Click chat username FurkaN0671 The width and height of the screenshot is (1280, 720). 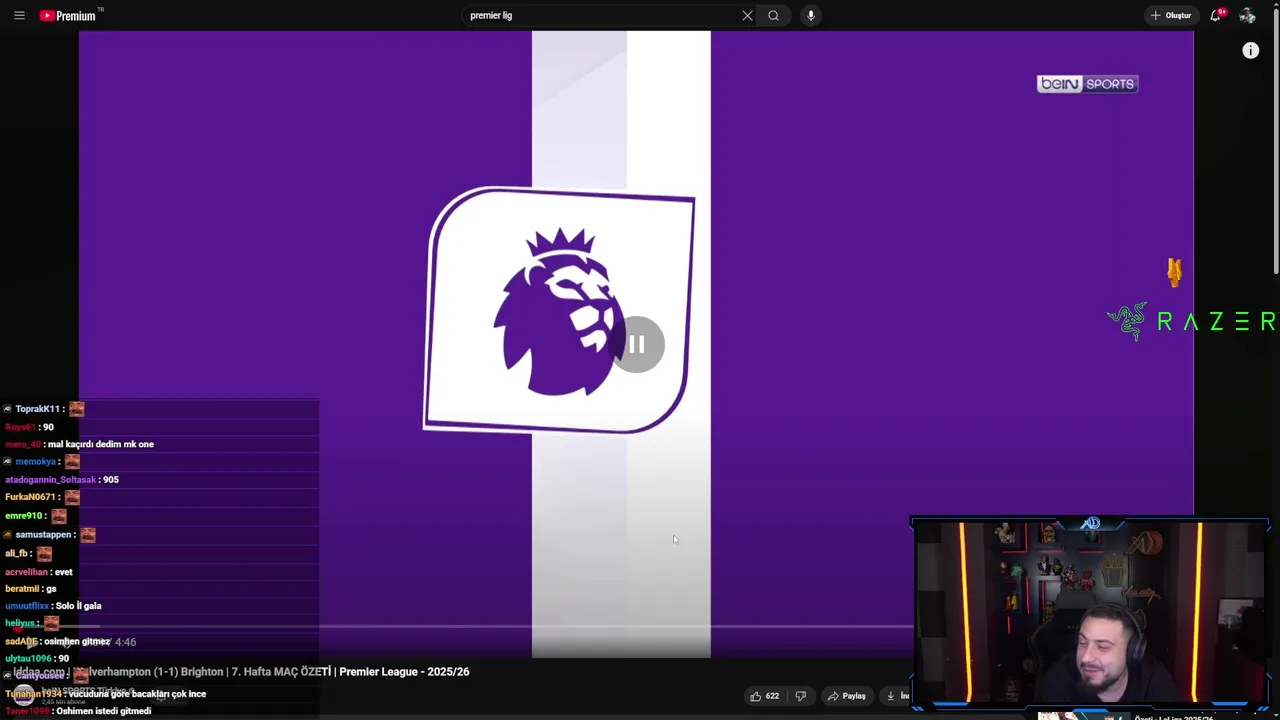coord(30,497)
